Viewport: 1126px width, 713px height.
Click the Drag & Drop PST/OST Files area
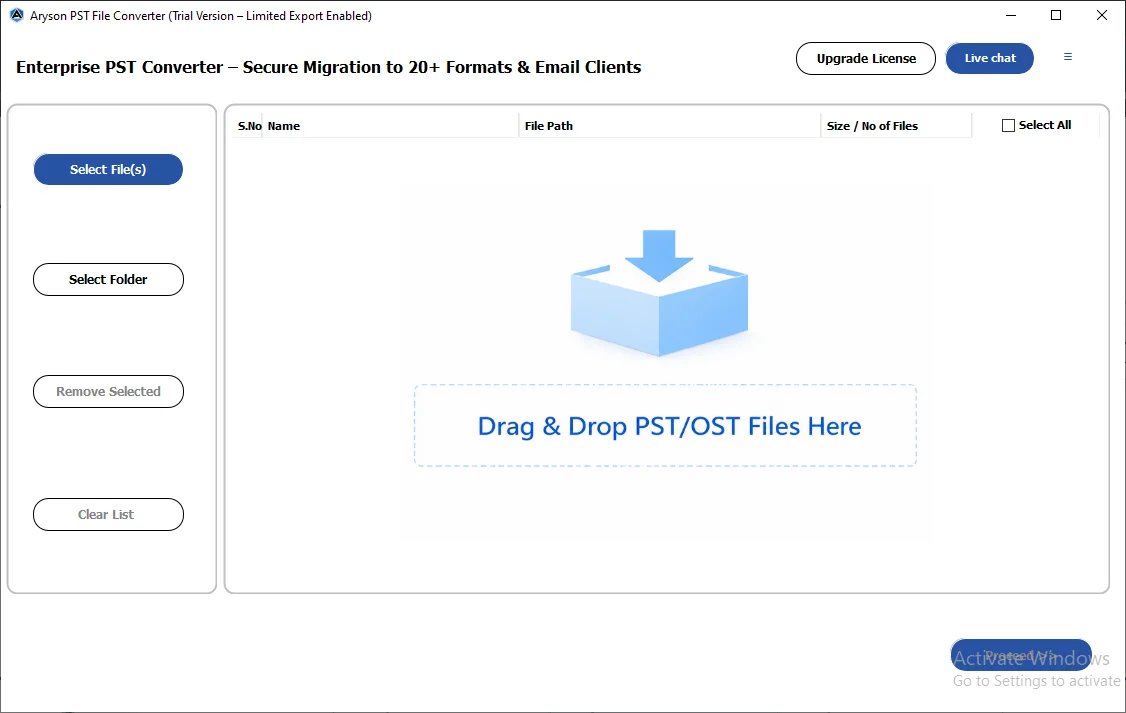point(665,426)
